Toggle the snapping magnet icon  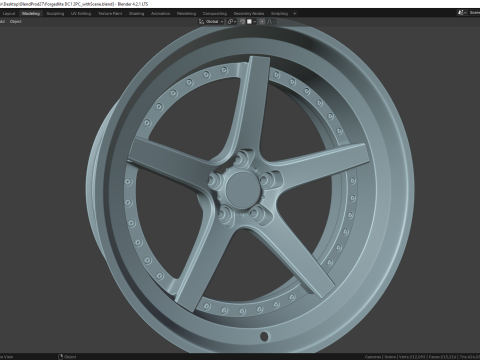[242, 22]
